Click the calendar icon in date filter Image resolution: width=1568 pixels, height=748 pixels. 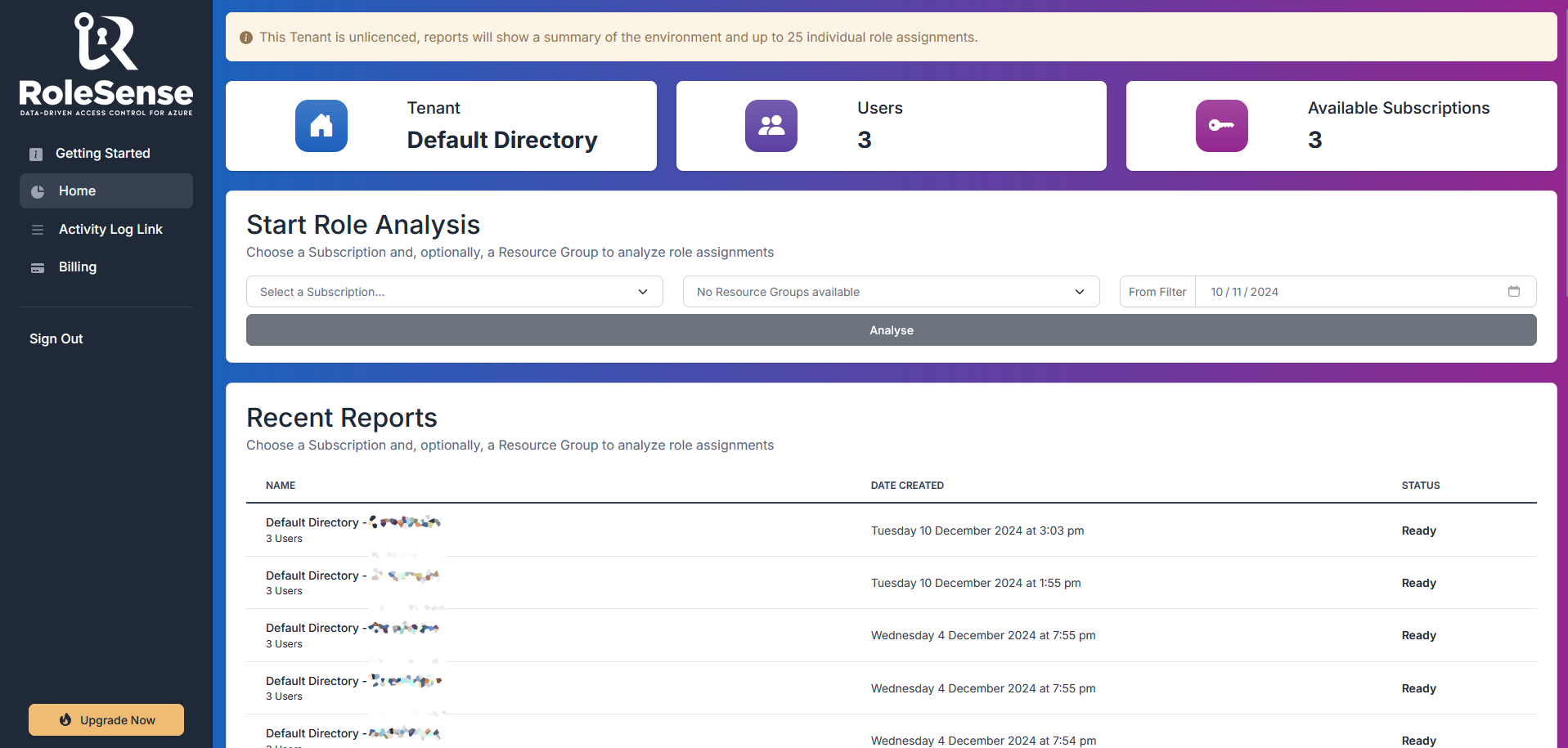pyautogui.click(x=1514, y=291)
